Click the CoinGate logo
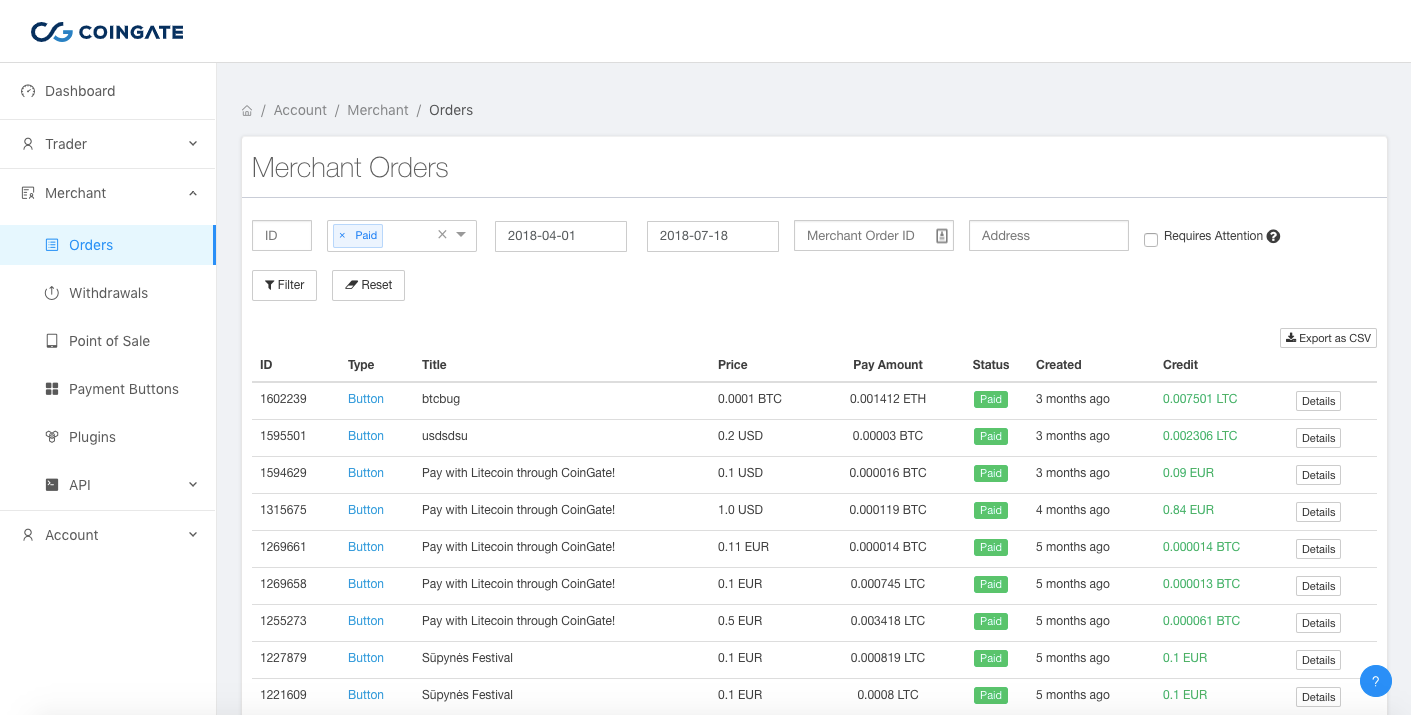The width and height of the screenshot is (1411, 715). [107, 32]
